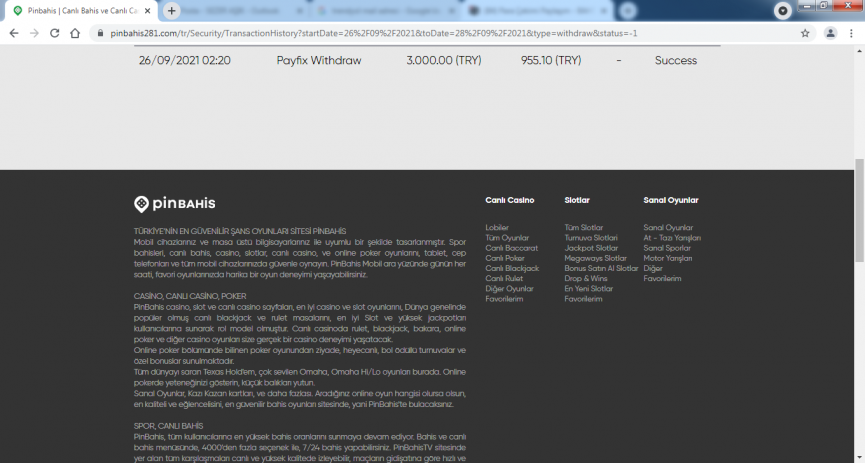
Task: Select the Pinbahis Canlı Bahis tab
Action: tap(83, 10)
